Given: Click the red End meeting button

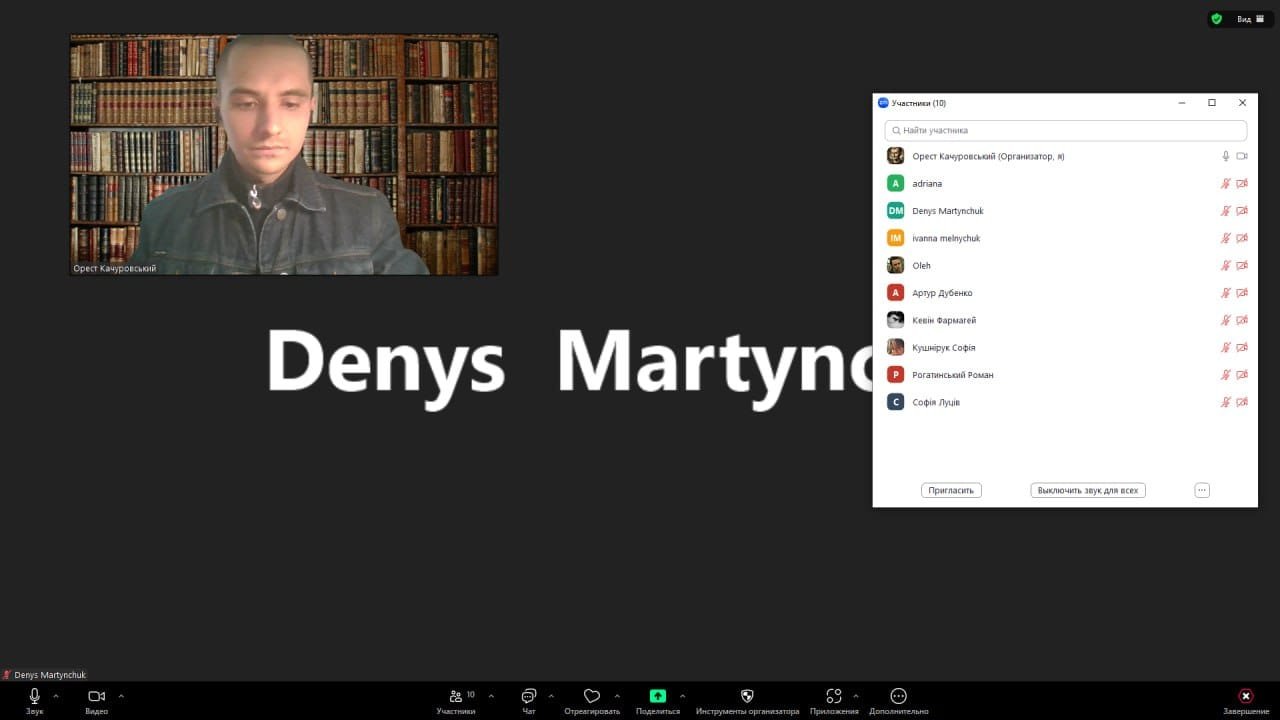Looking at the screenshot, I should pos(1245,696).
